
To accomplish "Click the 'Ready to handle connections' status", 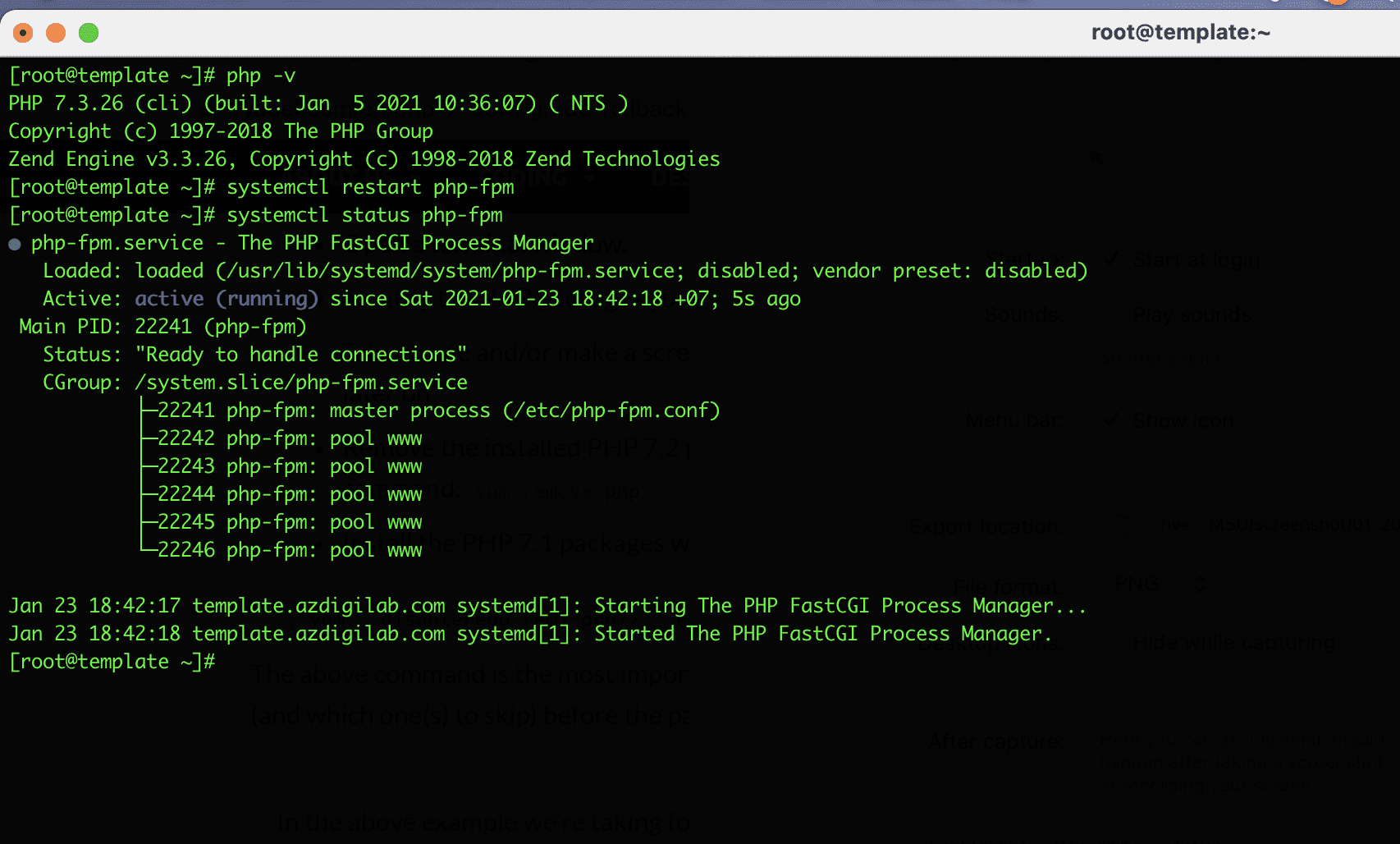I will click(300, 355).
